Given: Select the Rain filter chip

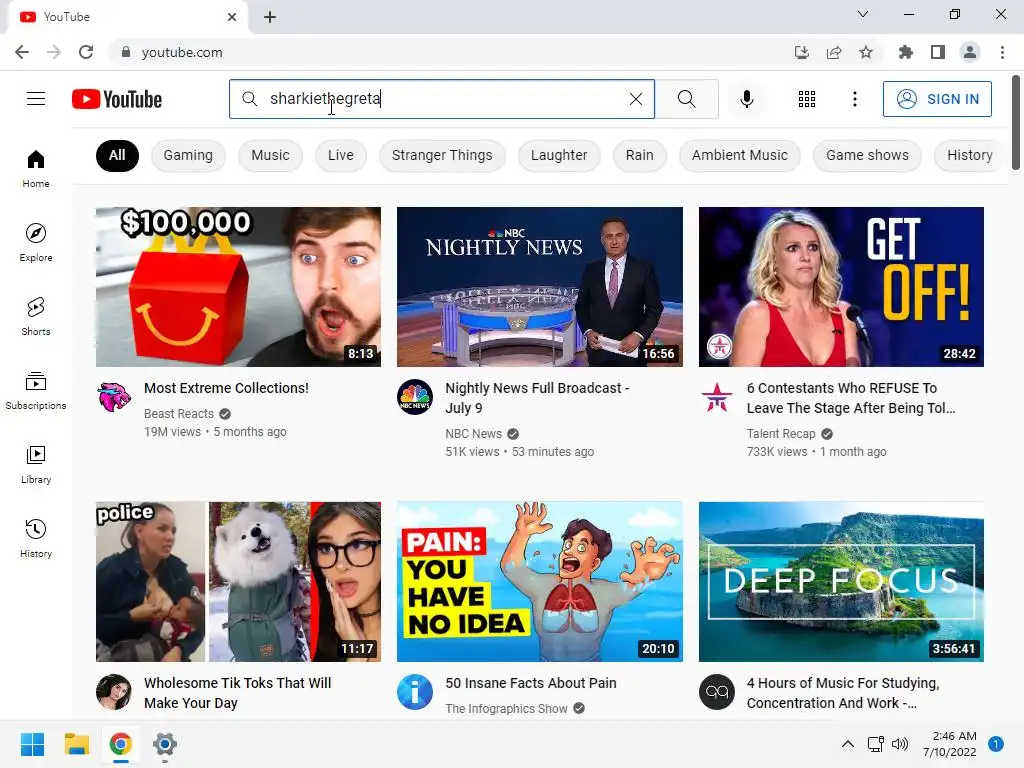Looking at the screenshot, I should [639, 155].
